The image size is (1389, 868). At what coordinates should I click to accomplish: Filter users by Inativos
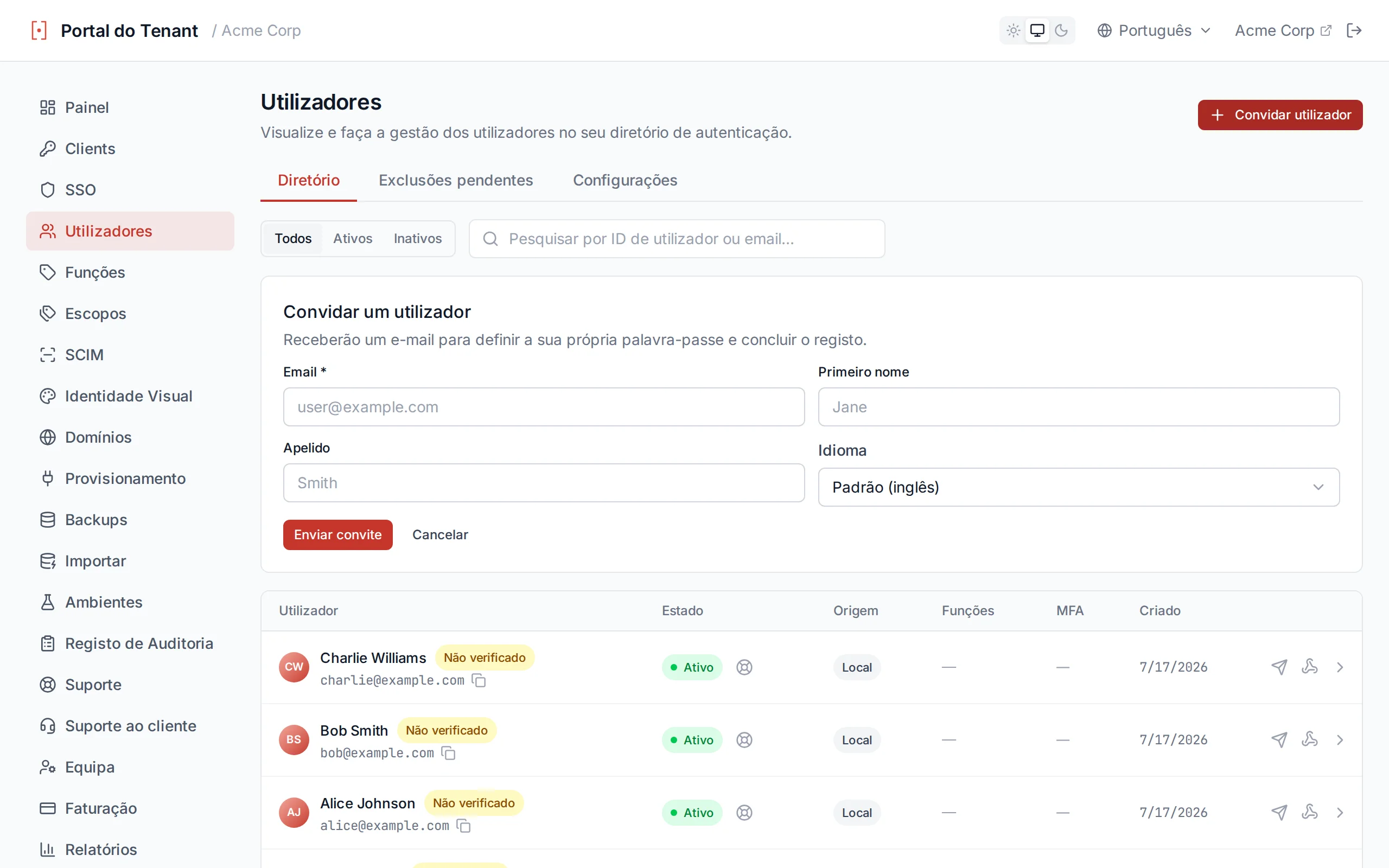(x=417, y=238)
